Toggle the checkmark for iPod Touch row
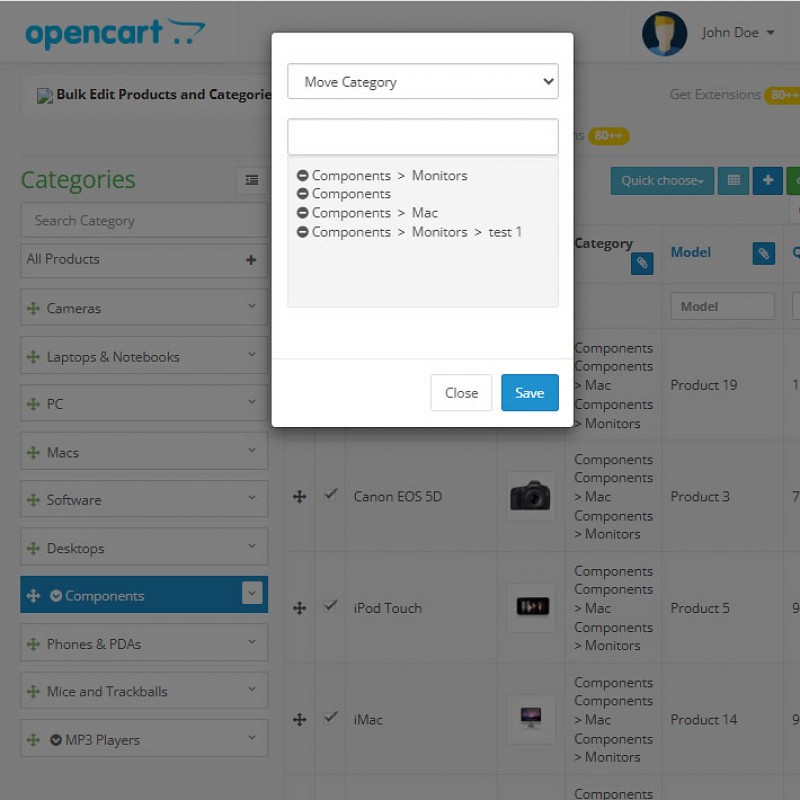Image resolution: width=800 pixels, height=800 pixels. point(331,606)
